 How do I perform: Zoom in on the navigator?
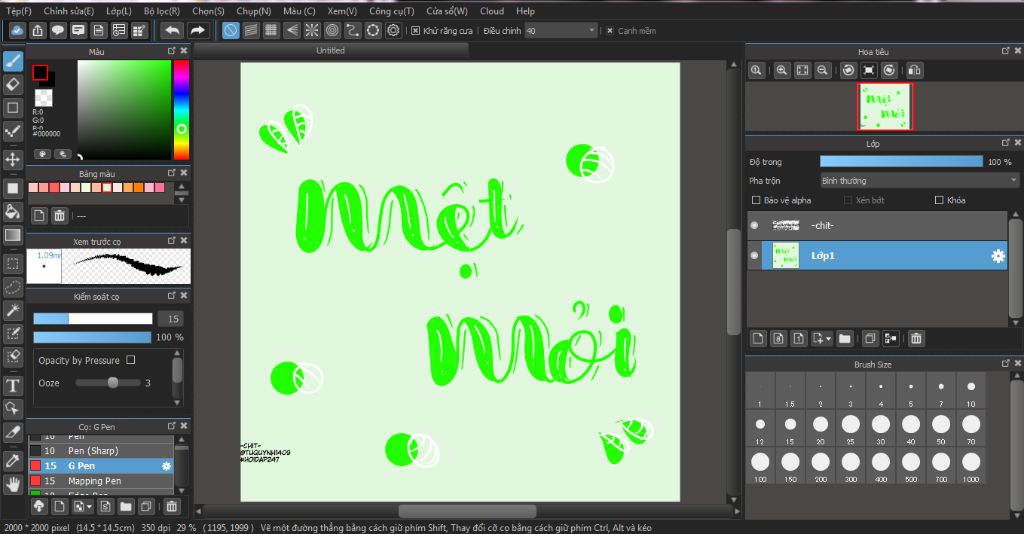tap(782, 70)
